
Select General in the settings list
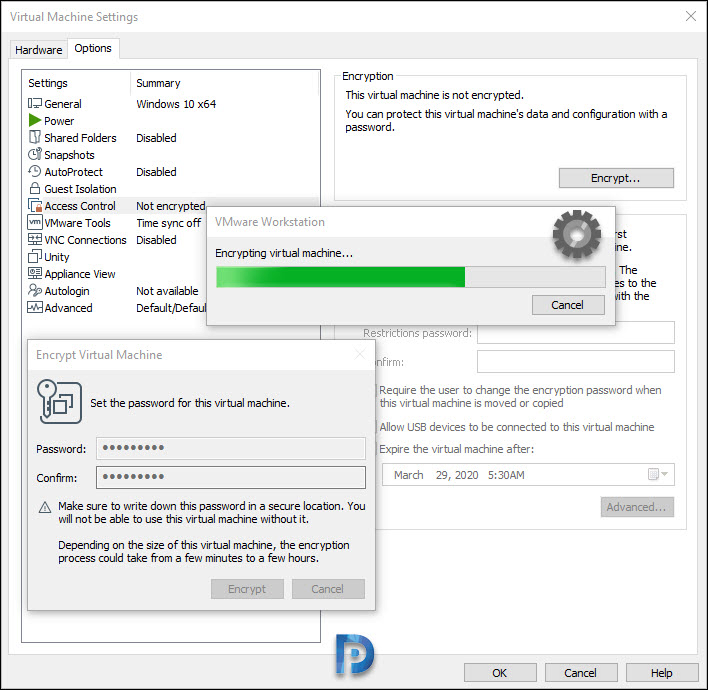coord(63,104)
